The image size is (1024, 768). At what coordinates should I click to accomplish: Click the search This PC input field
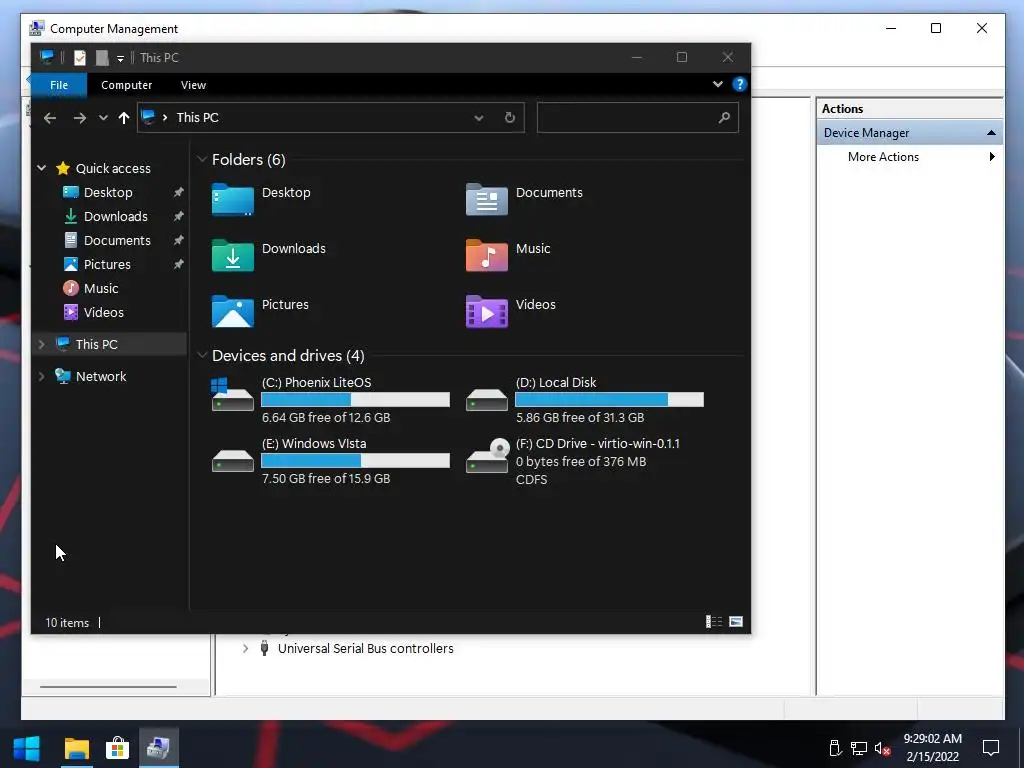(x=637, y=118)
